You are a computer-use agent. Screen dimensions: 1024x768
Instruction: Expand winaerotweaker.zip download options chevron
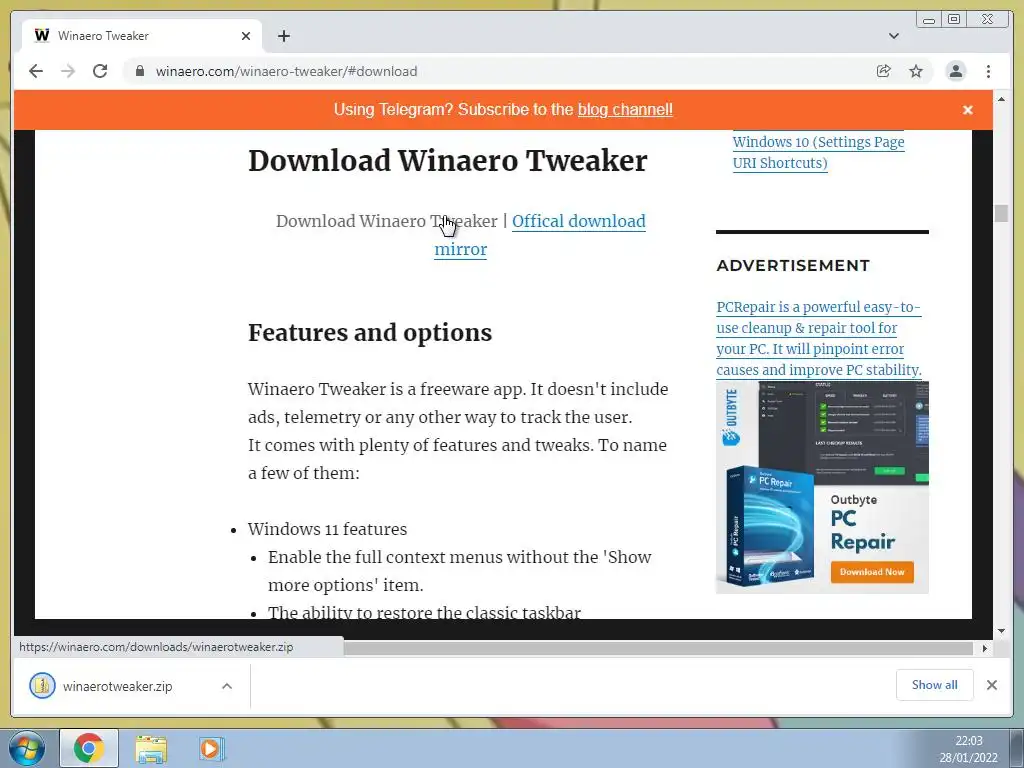point(227,686)
